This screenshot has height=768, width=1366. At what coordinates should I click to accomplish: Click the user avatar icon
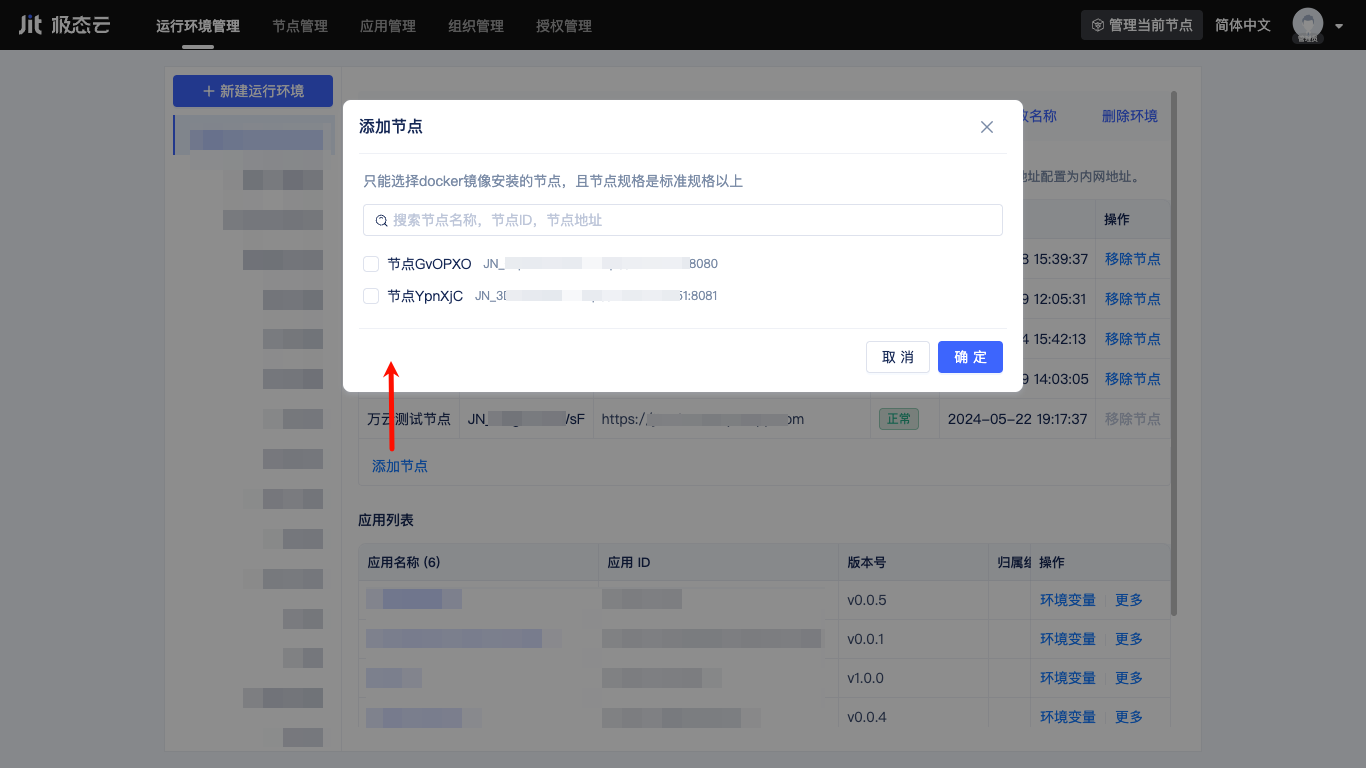coord(1307,25)
